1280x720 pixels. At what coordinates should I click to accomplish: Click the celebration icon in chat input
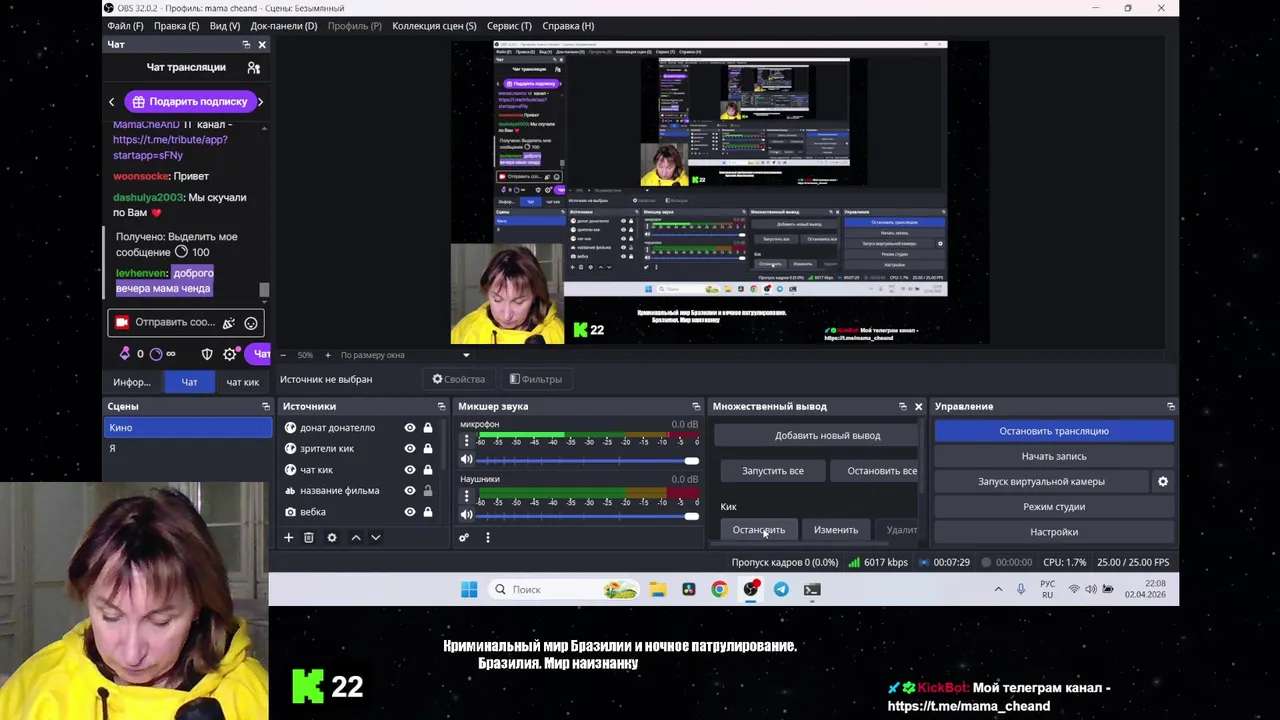tap(229, 322)
